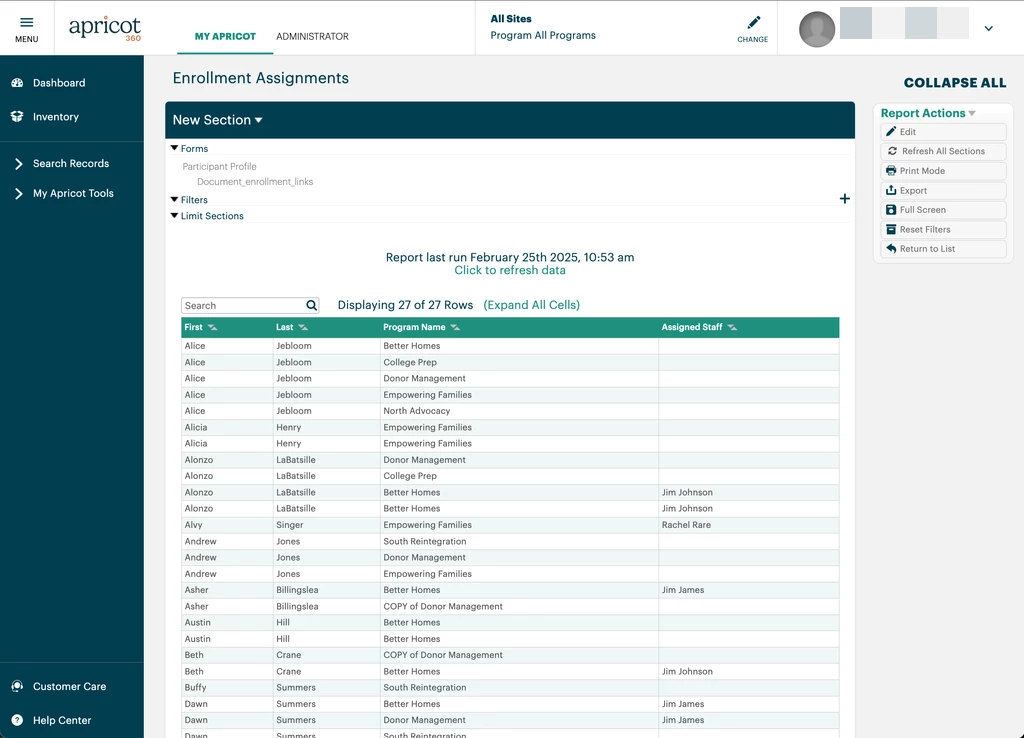Click the Return to List arrow icon
Screen dimensions: 1024x738
click(891, 249)
